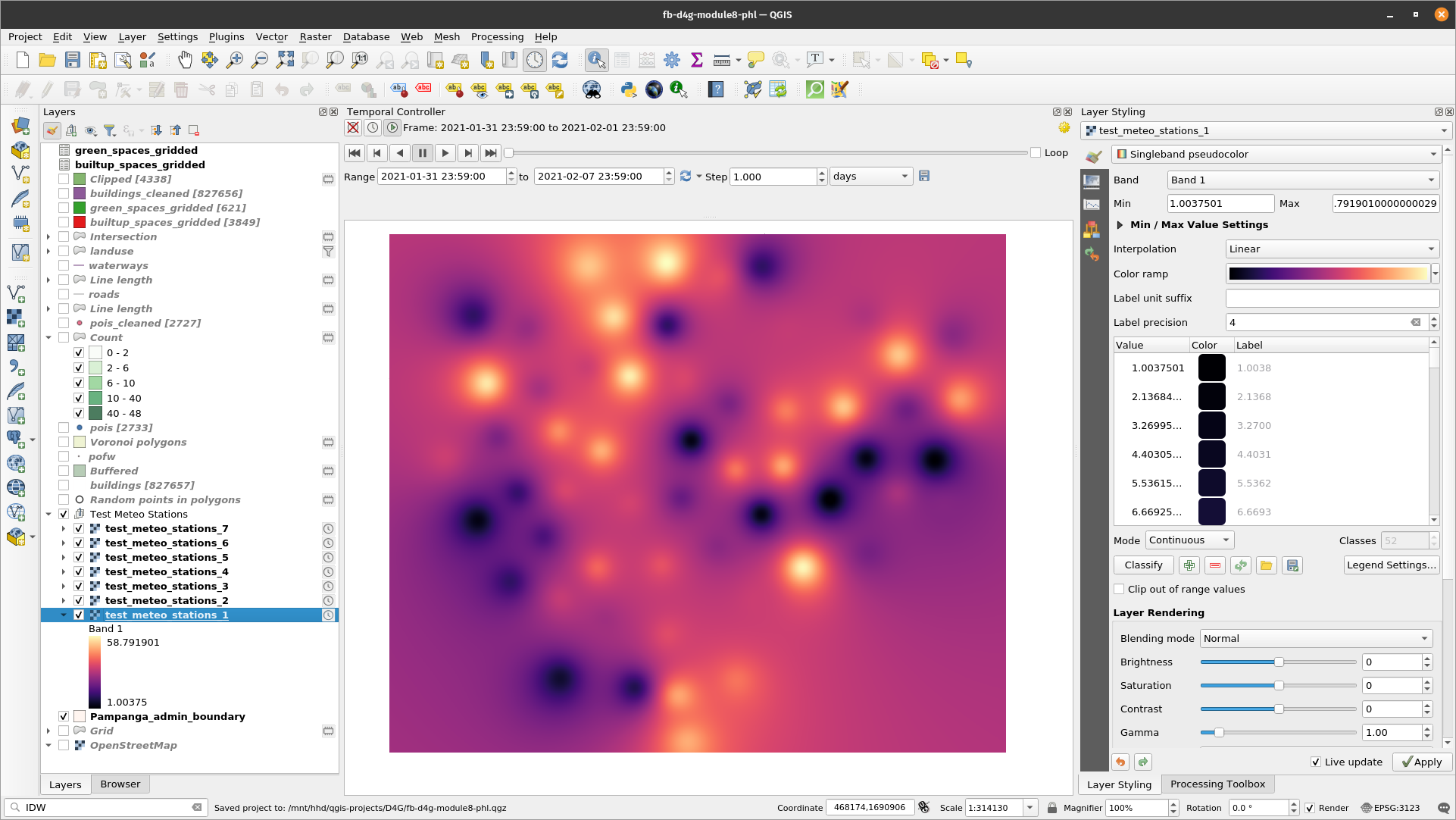The image size is (1456, 820).
Task: Click the Classify button
Action: pyautogui.click(x=1143, y=565)
